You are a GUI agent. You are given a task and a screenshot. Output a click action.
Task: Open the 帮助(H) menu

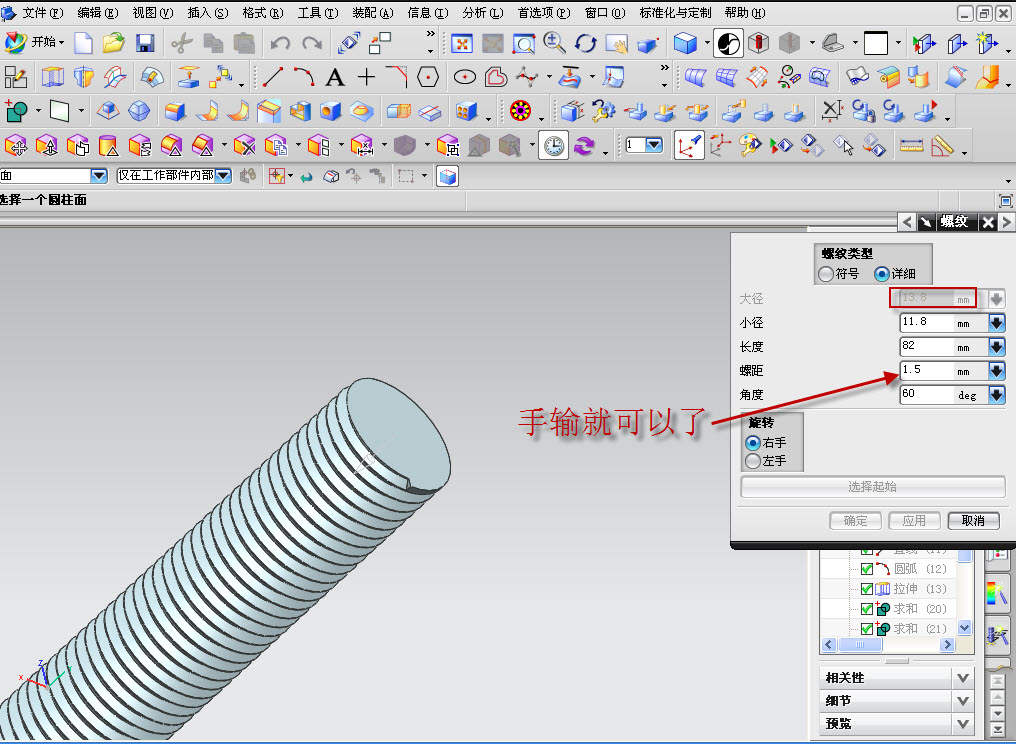pyautogui.click(x=745, y=13)
